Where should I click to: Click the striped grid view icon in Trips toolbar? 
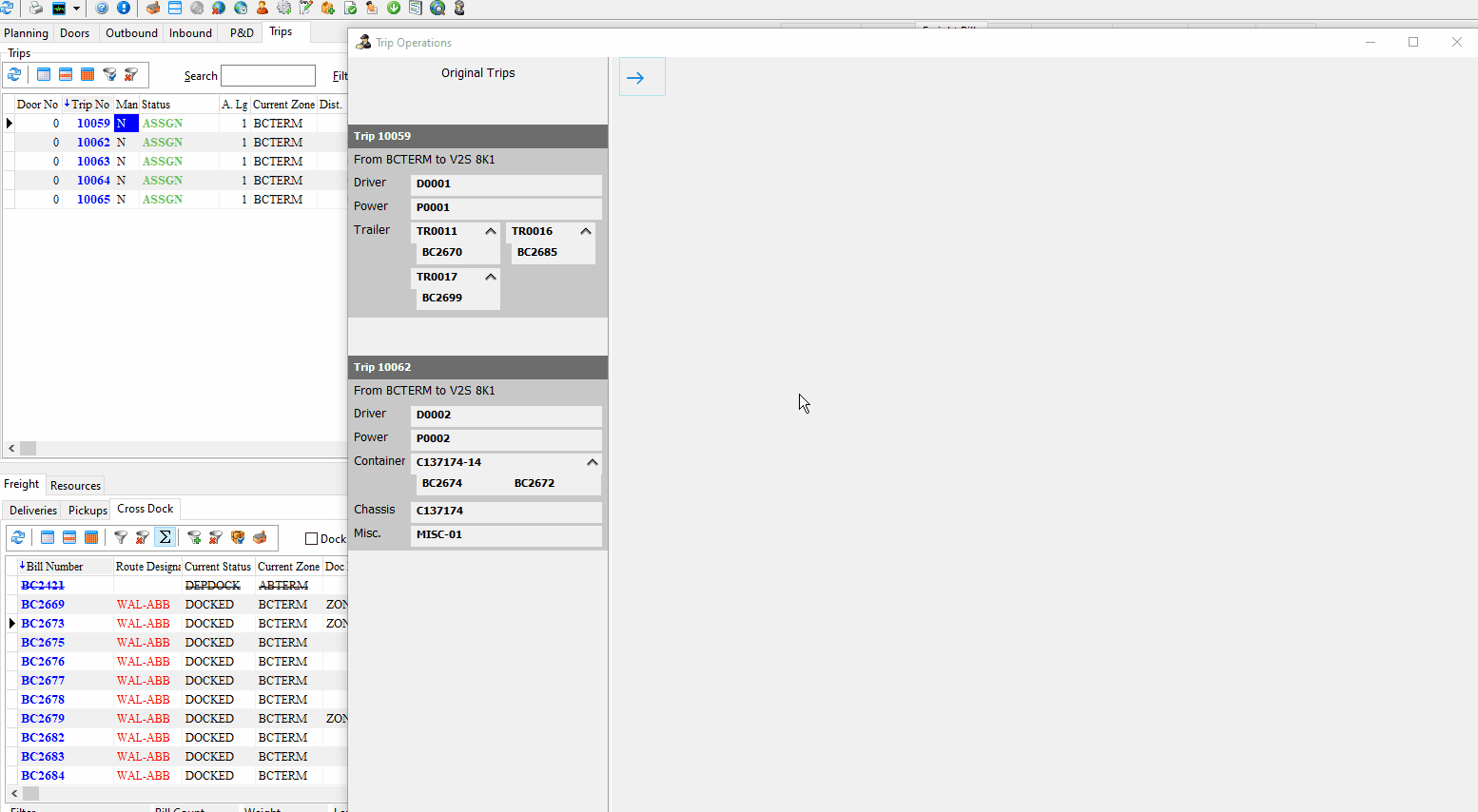(x=66, y=74)
